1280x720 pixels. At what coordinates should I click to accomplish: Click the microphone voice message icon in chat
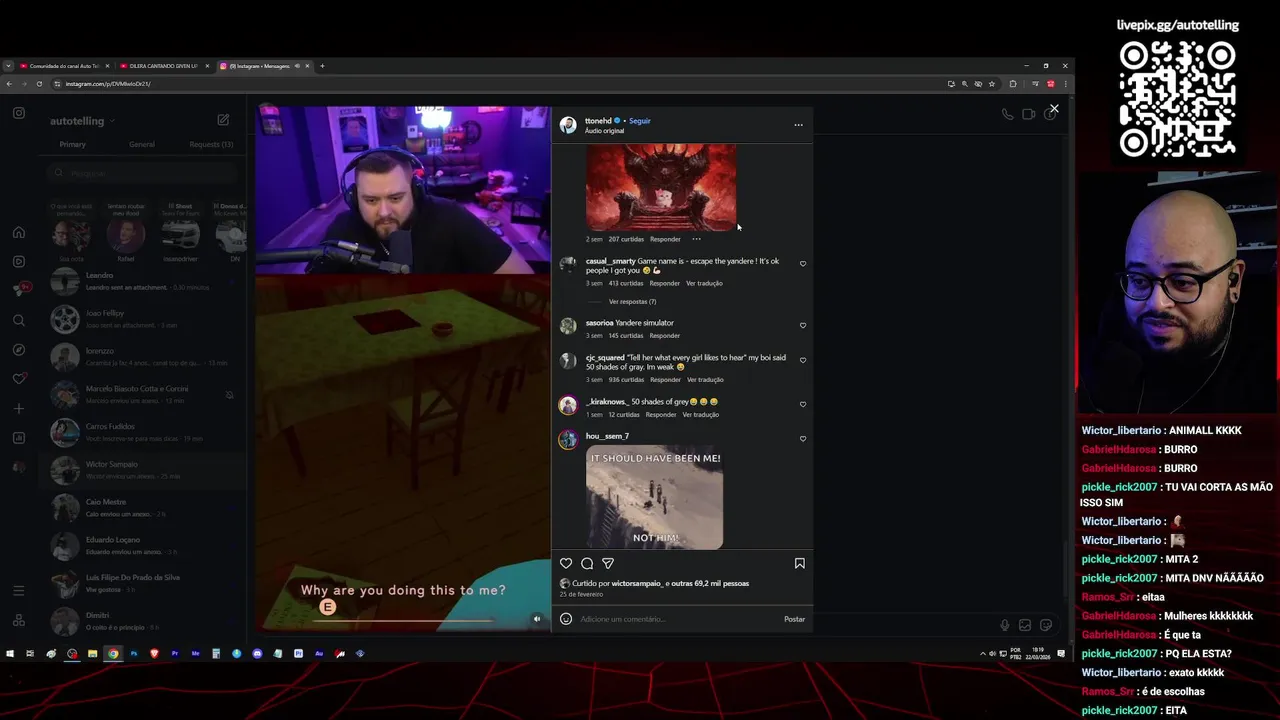click(x=1005, y=625)
